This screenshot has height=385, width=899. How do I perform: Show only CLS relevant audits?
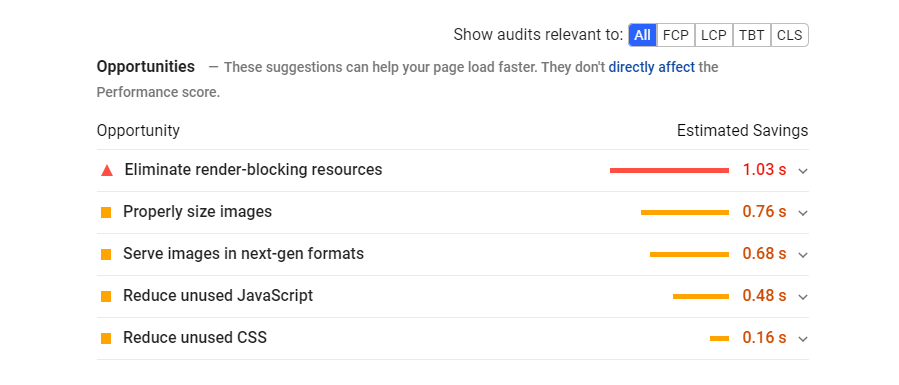[x=789, y=35]
